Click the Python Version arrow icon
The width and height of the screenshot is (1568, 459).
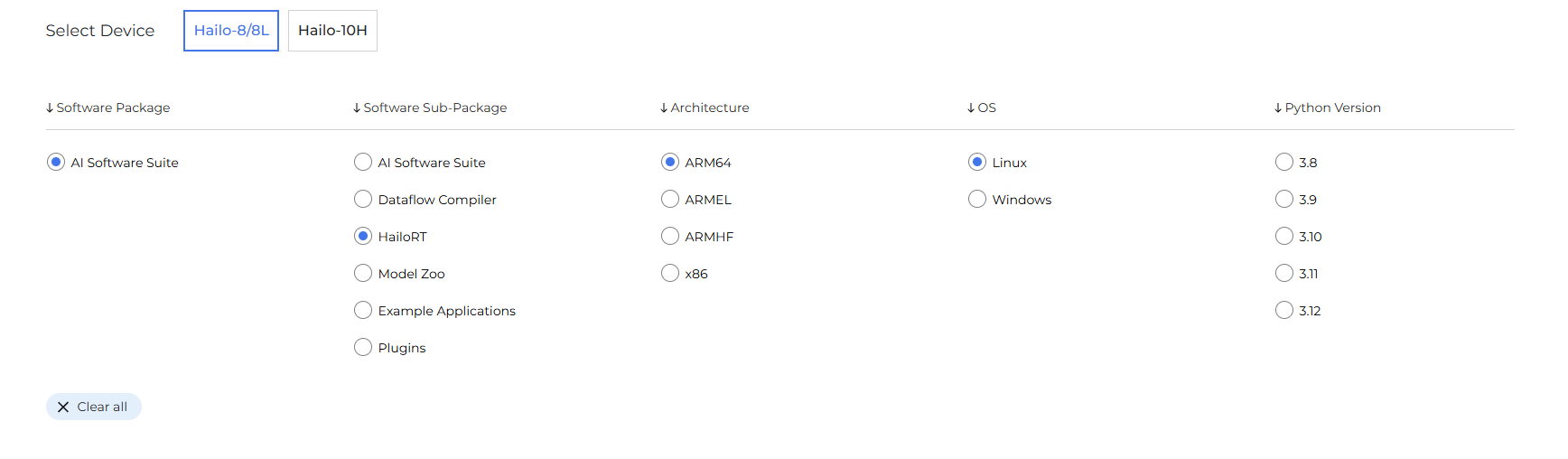pos(1278,108)
